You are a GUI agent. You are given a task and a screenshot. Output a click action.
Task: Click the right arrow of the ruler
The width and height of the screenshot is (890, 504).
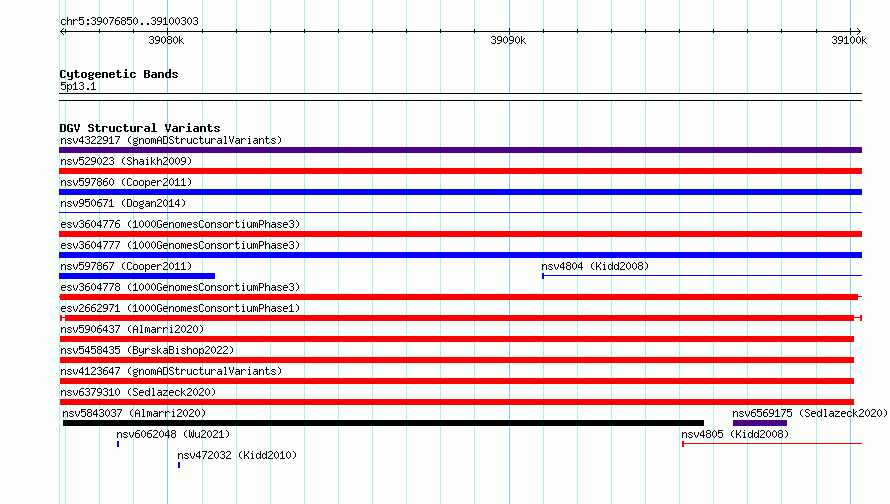(x=859, y=31)
